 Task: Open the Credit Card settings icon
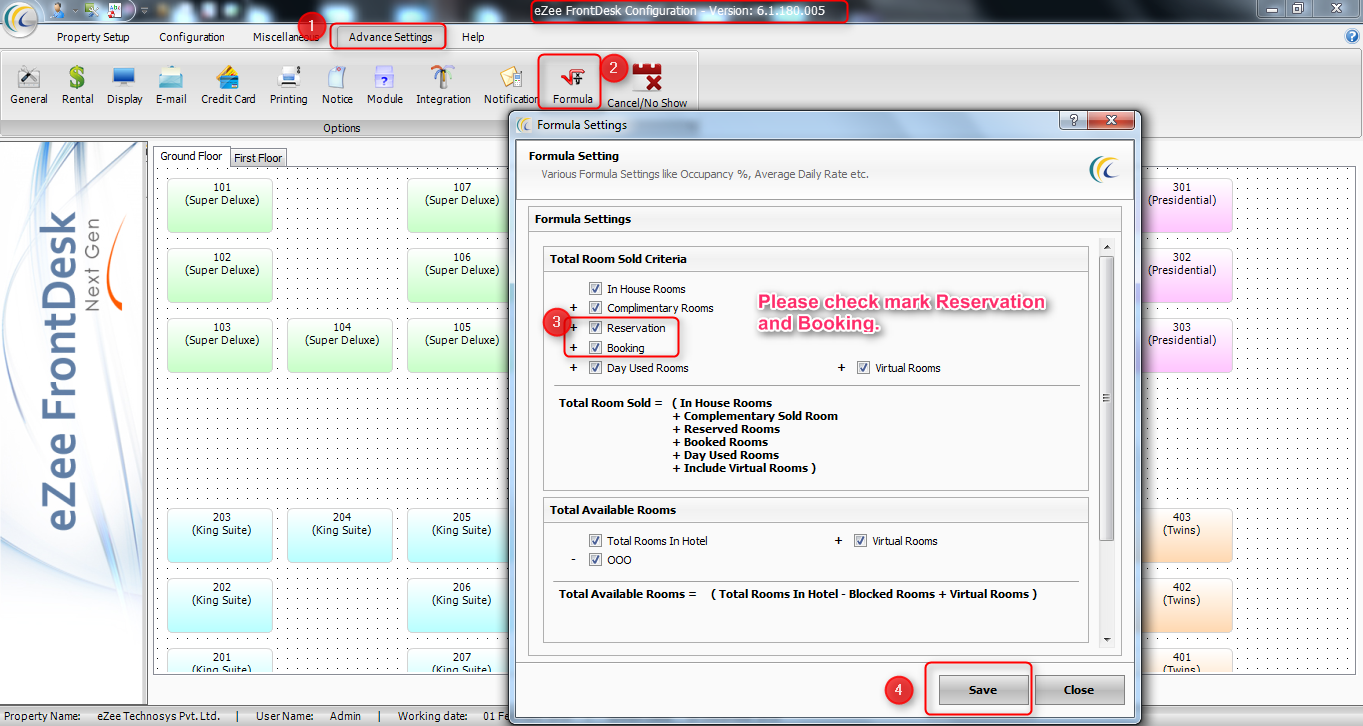228,85
